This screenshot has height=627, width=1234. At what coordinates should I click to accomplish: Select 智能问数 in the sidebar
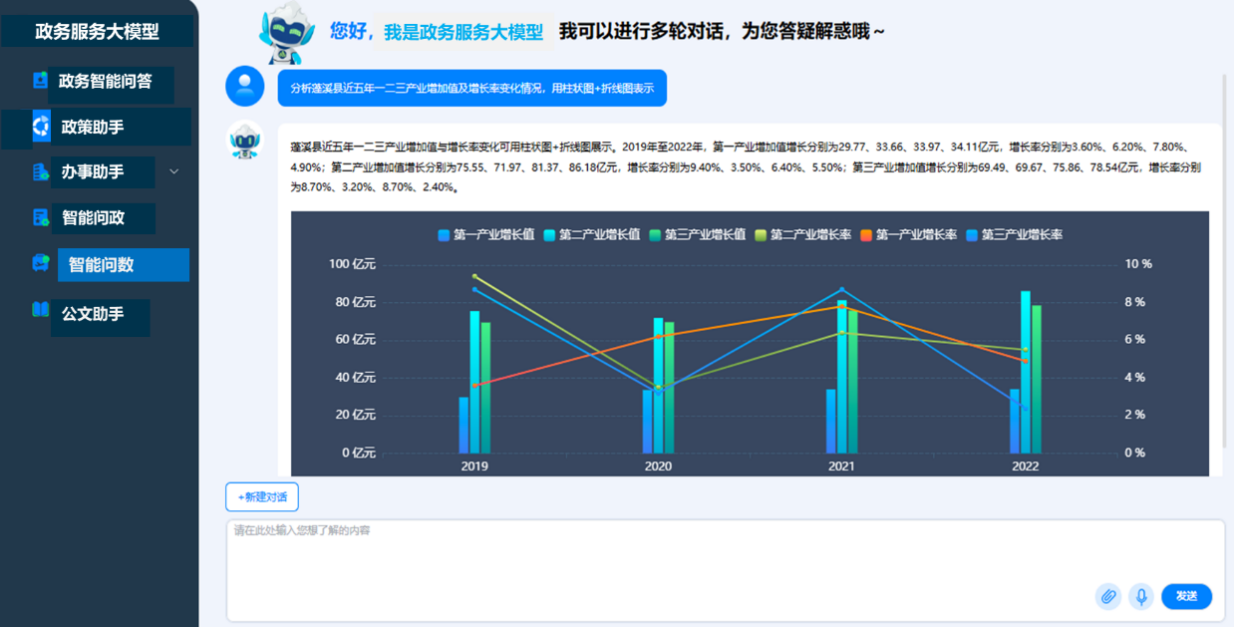pyautogui.click(x=101, y=265)
